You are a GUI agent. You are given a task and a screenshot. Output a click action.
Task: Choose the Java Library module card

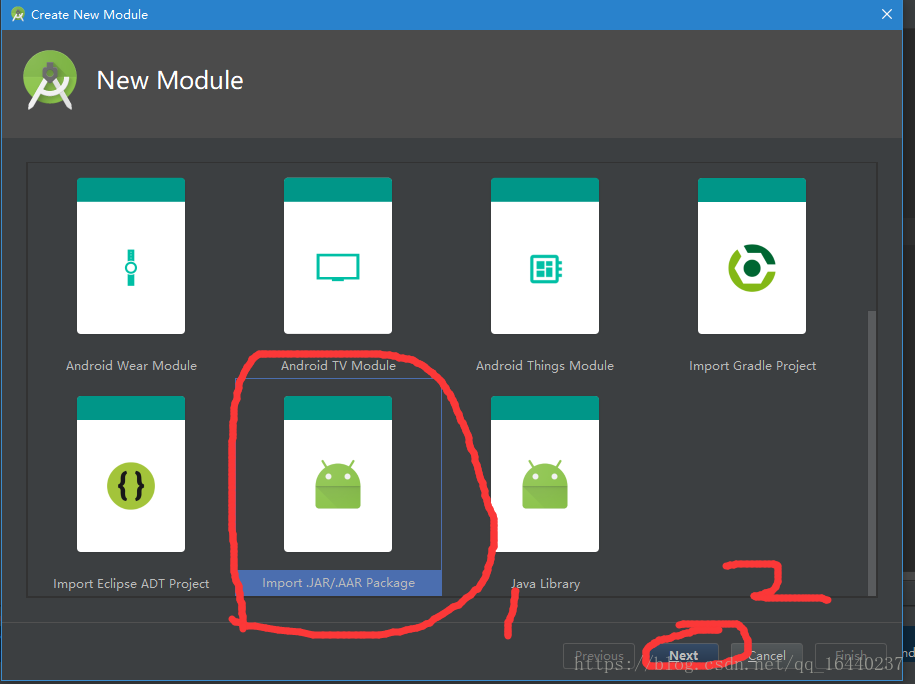click(x=544, y=474)
